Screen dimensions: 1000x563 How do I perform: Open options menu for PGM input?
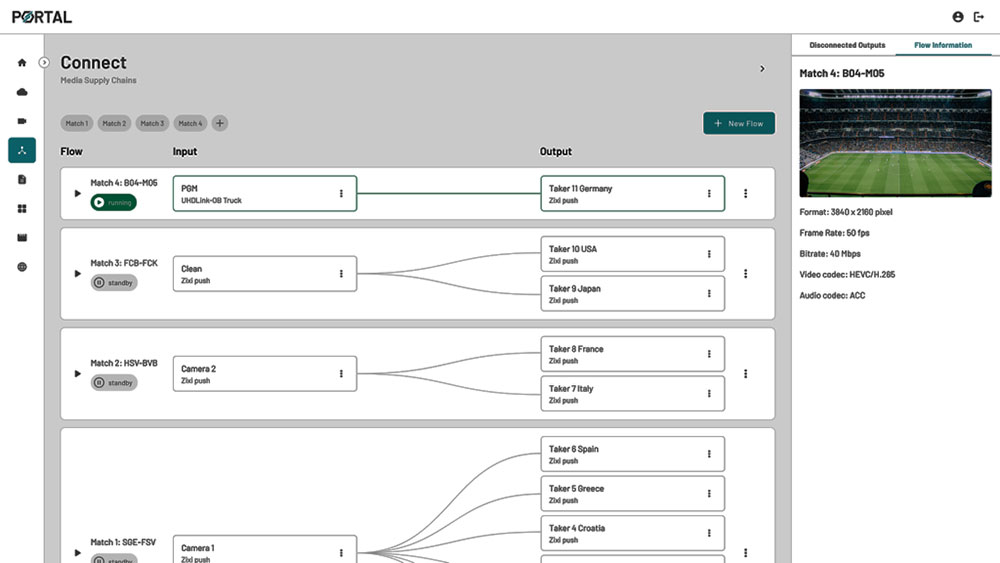(x=341, y=193)
